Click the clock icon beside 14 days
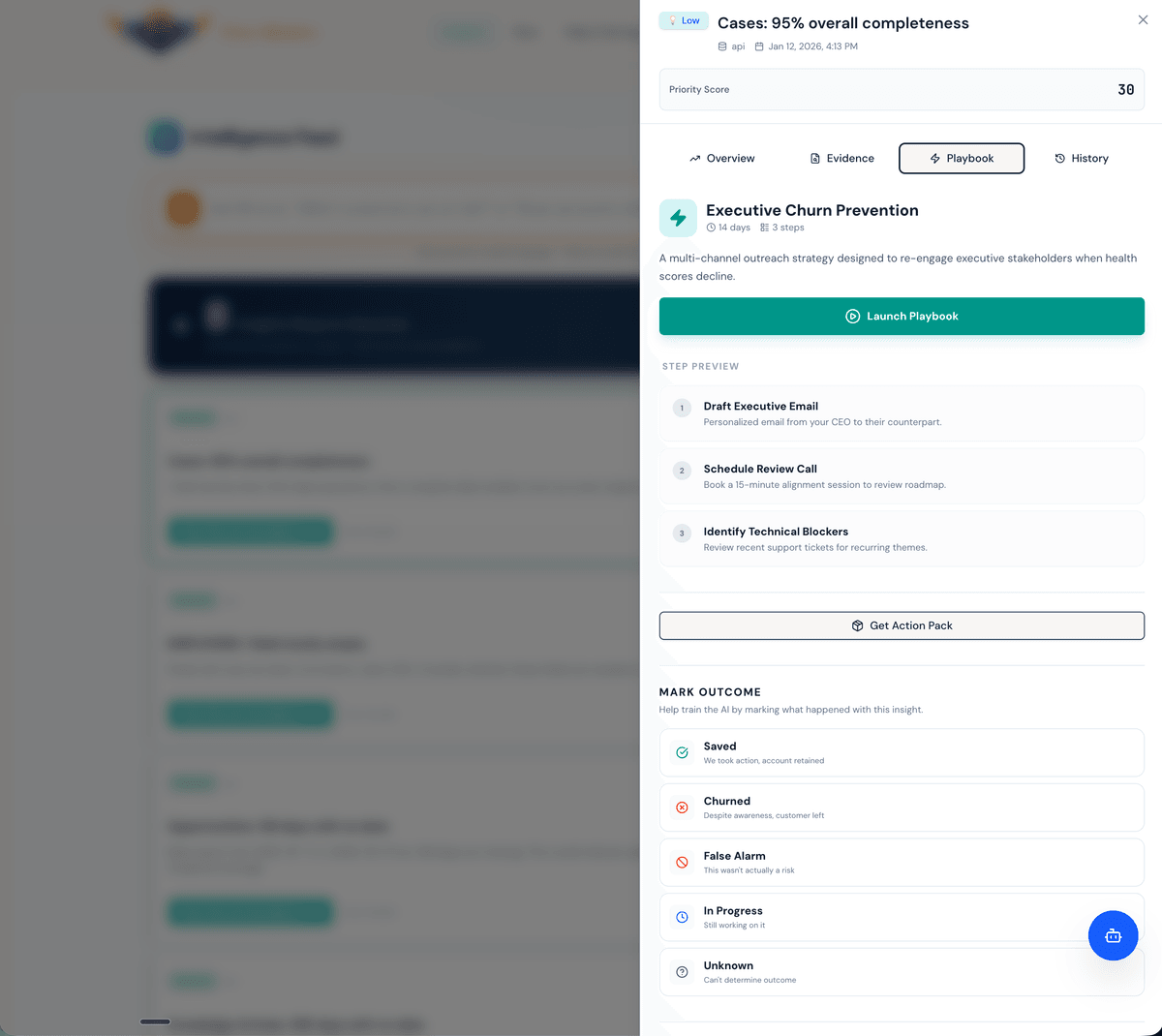The height and width of the screenshot is (1036, 1162). (x=711, y=227)
